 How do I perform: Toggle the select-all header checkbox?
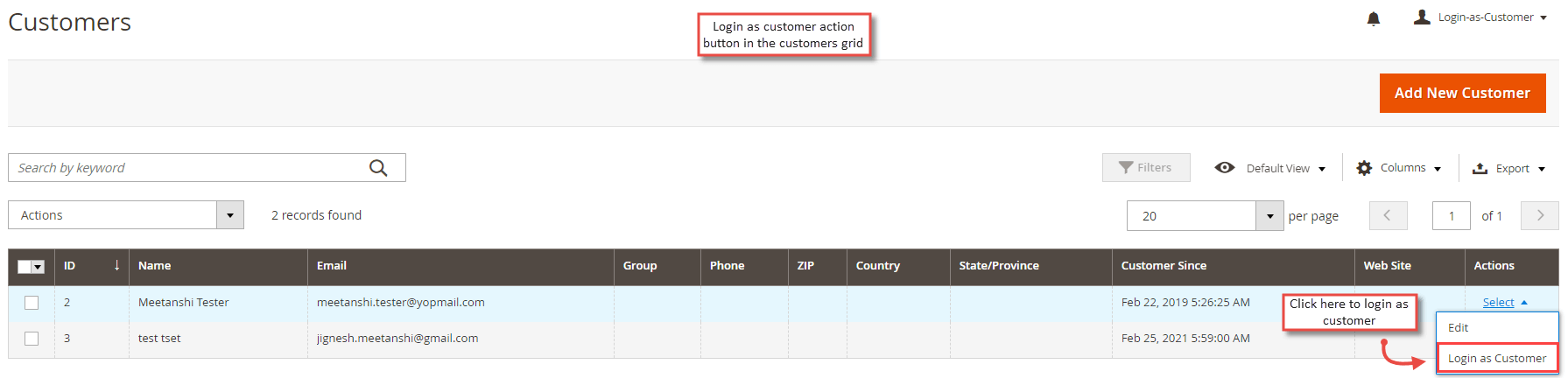(x=25, y=267)
